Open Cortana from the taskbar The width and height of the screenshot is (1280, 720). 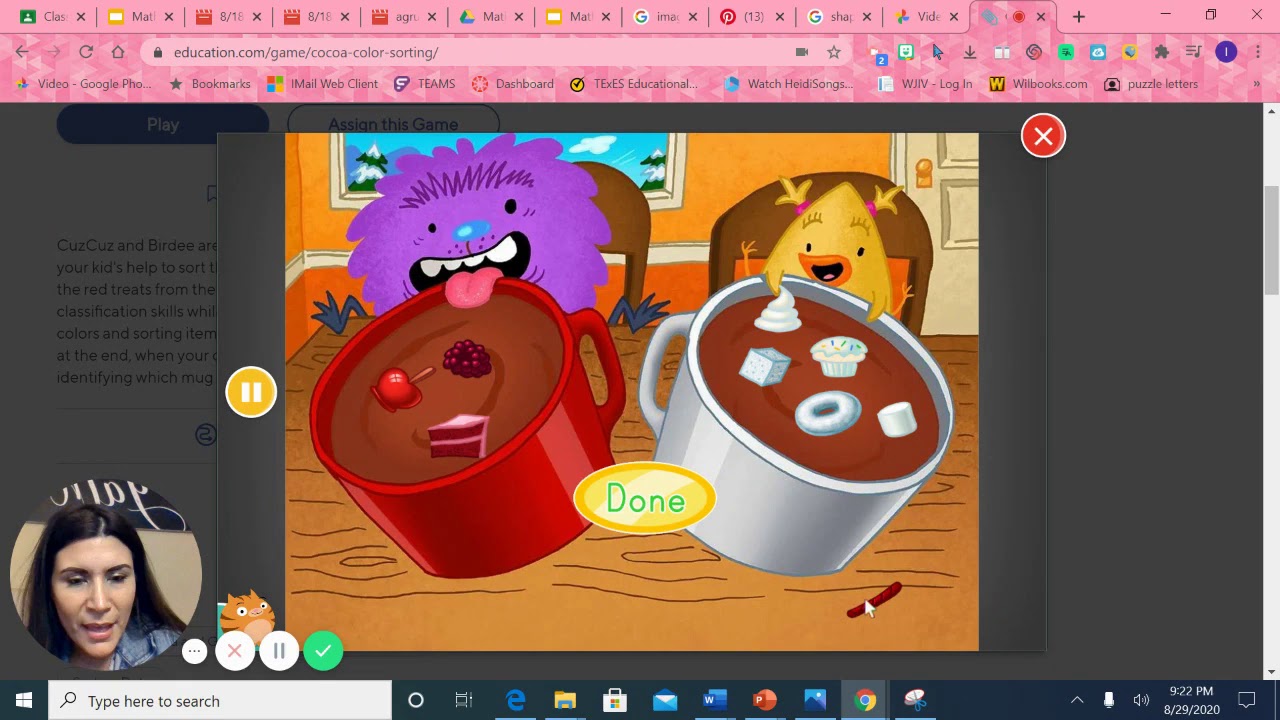pos(416,700)
